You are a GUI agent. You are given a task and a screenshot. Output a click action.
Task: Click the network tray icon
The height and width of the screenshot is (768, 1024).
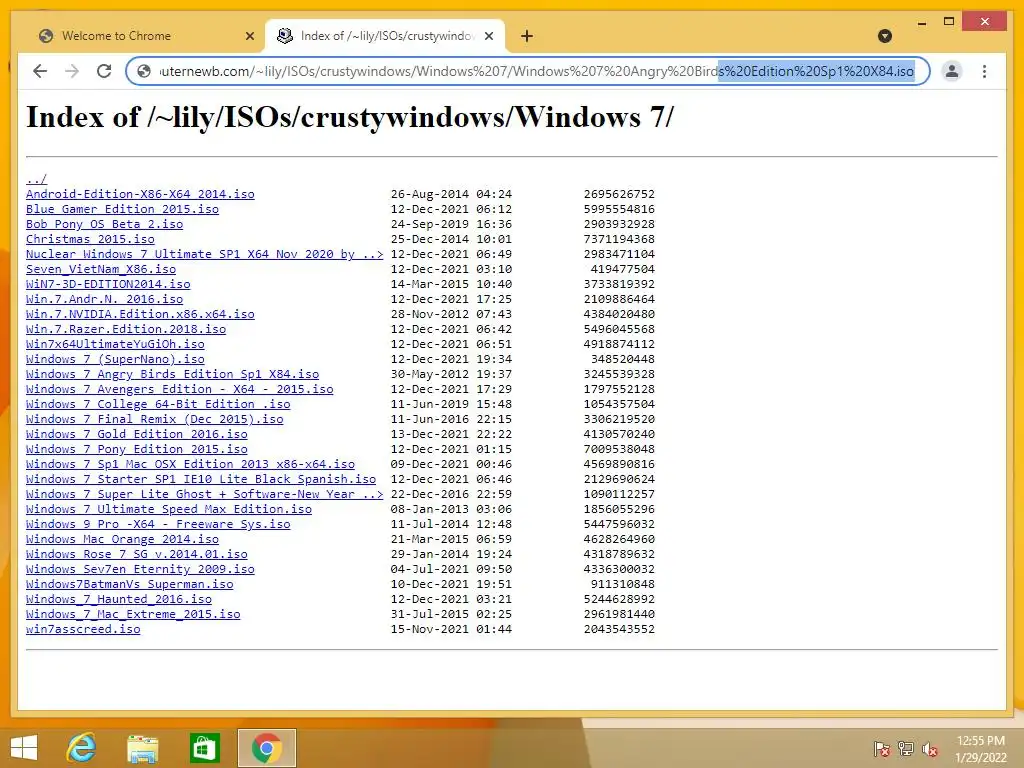(906, 749)
